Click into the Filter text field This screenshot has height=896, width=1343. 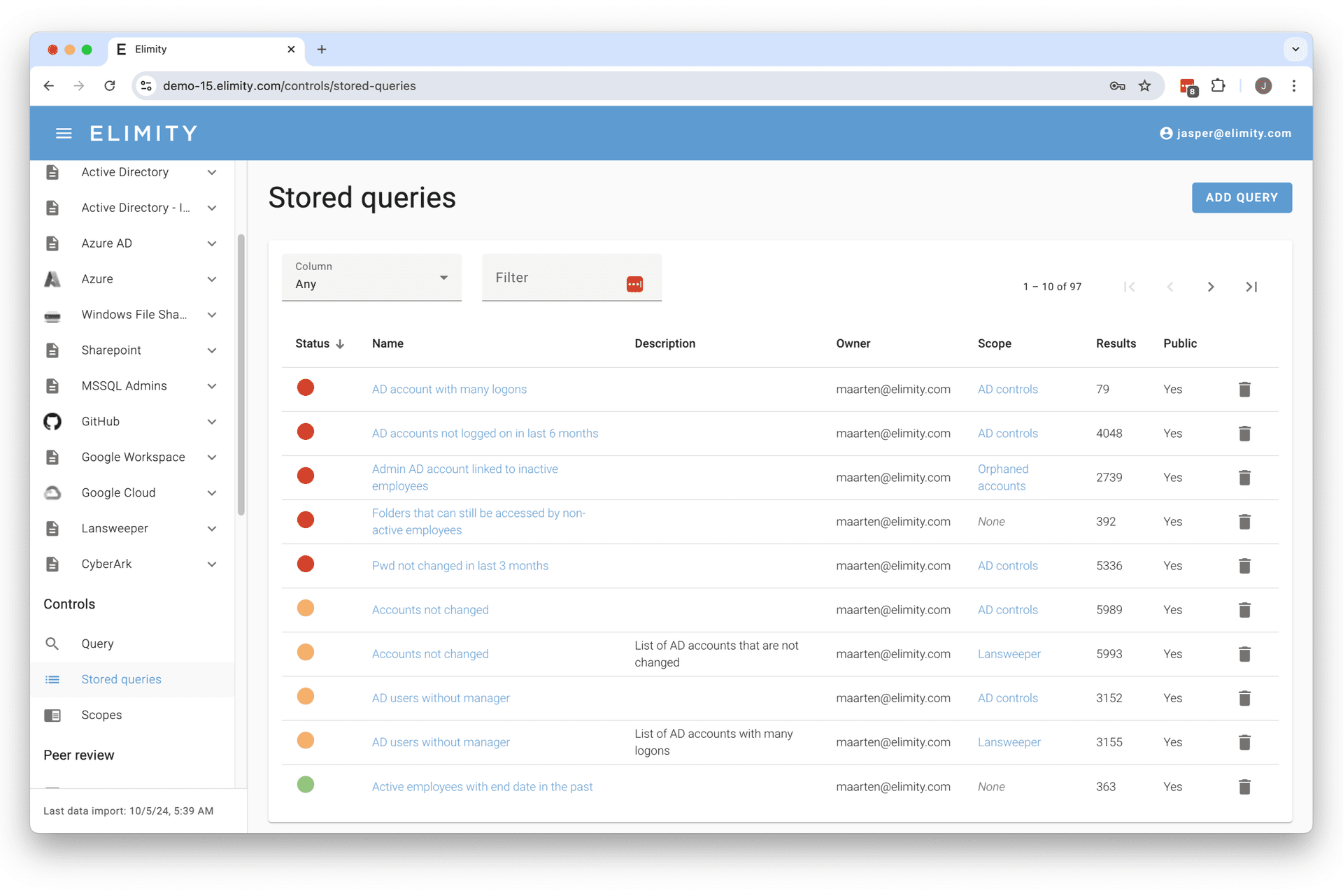(556, 278)
